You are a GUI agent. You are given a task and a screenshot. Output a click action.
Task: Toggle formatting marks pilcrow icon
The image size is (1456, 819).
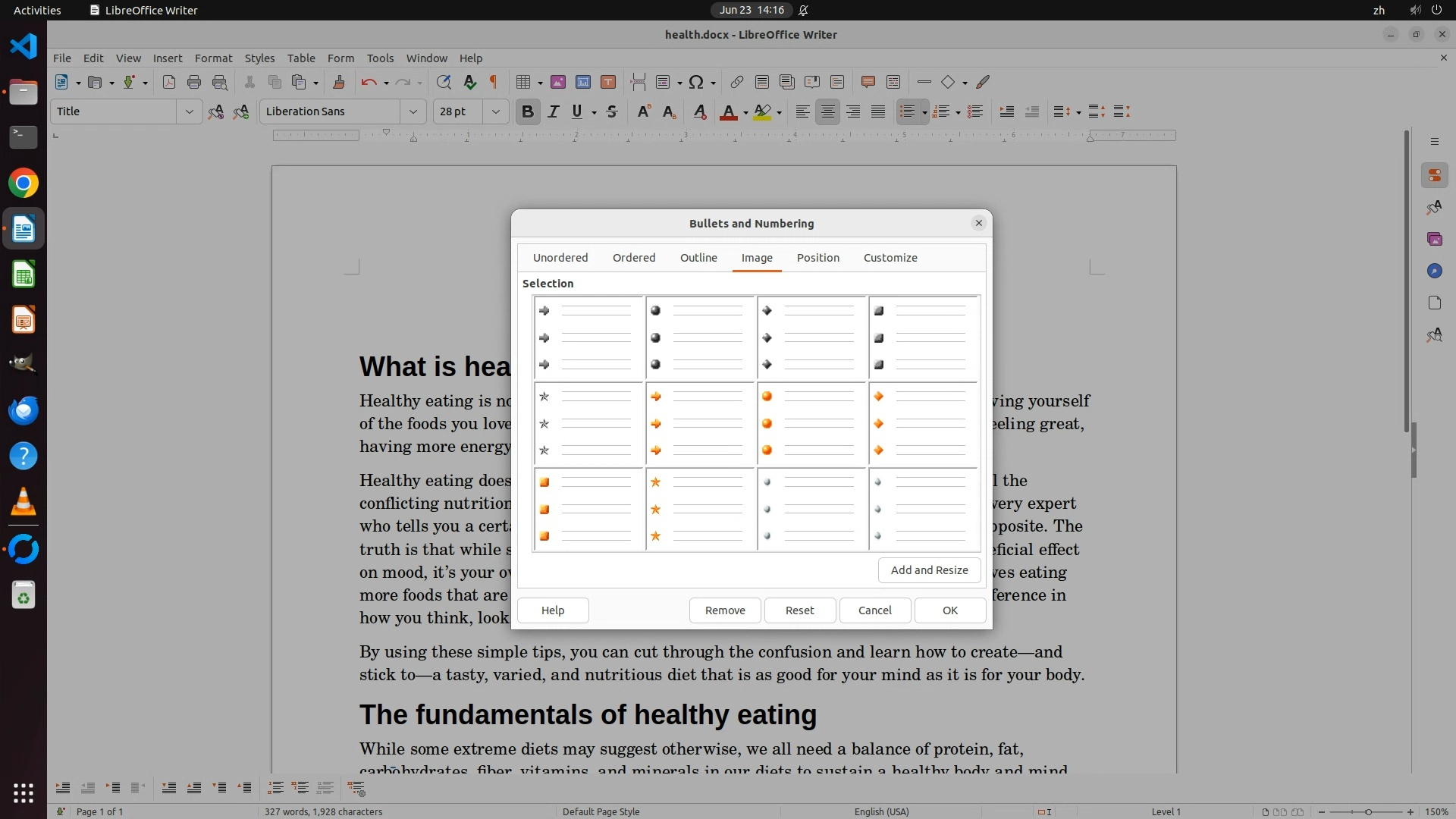(x=494, y=83)
